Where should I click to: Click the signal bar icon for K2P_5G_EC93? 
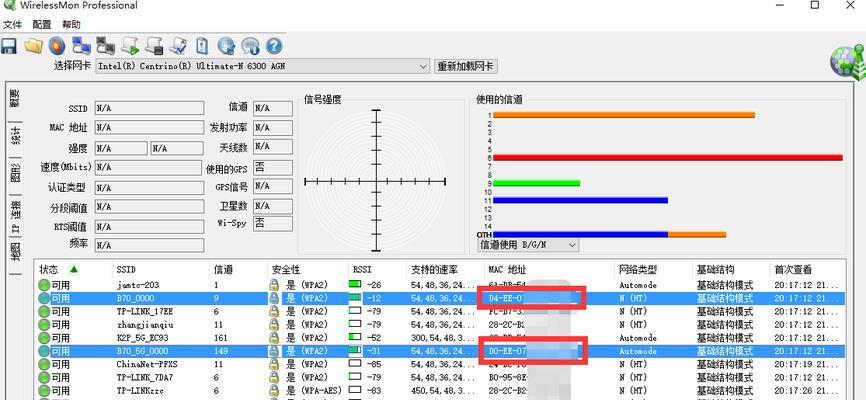[x=355, y=338]
